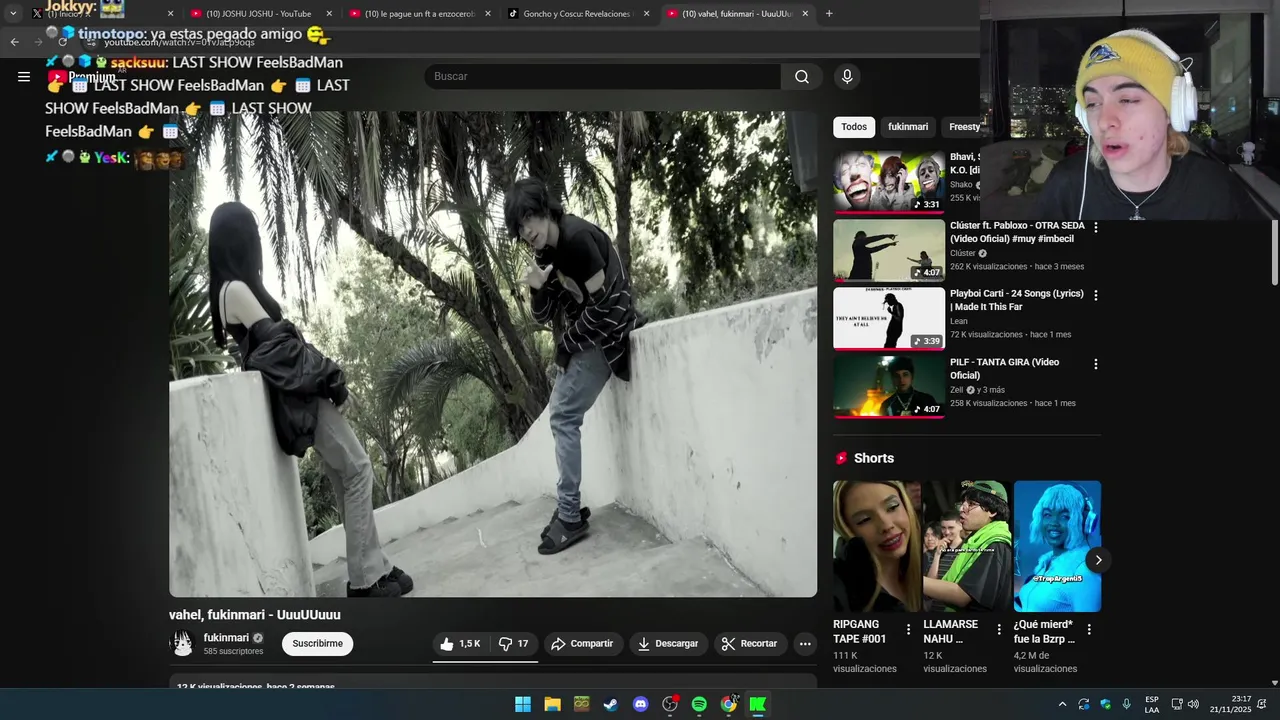Close the Goncho y Coscu tab
Screen dimensions: 1280x720
pyautogui.click(x=647, y=14)
